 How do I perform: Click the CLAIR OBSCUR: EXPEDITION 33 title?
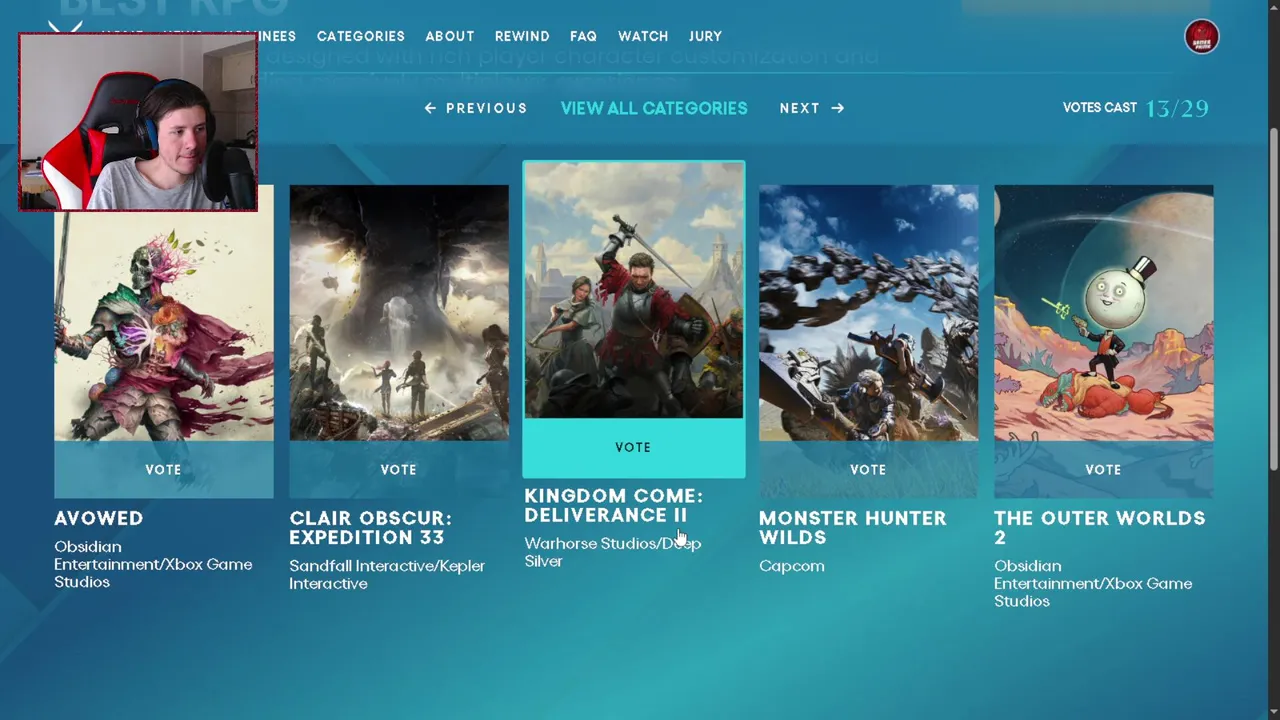371,528
